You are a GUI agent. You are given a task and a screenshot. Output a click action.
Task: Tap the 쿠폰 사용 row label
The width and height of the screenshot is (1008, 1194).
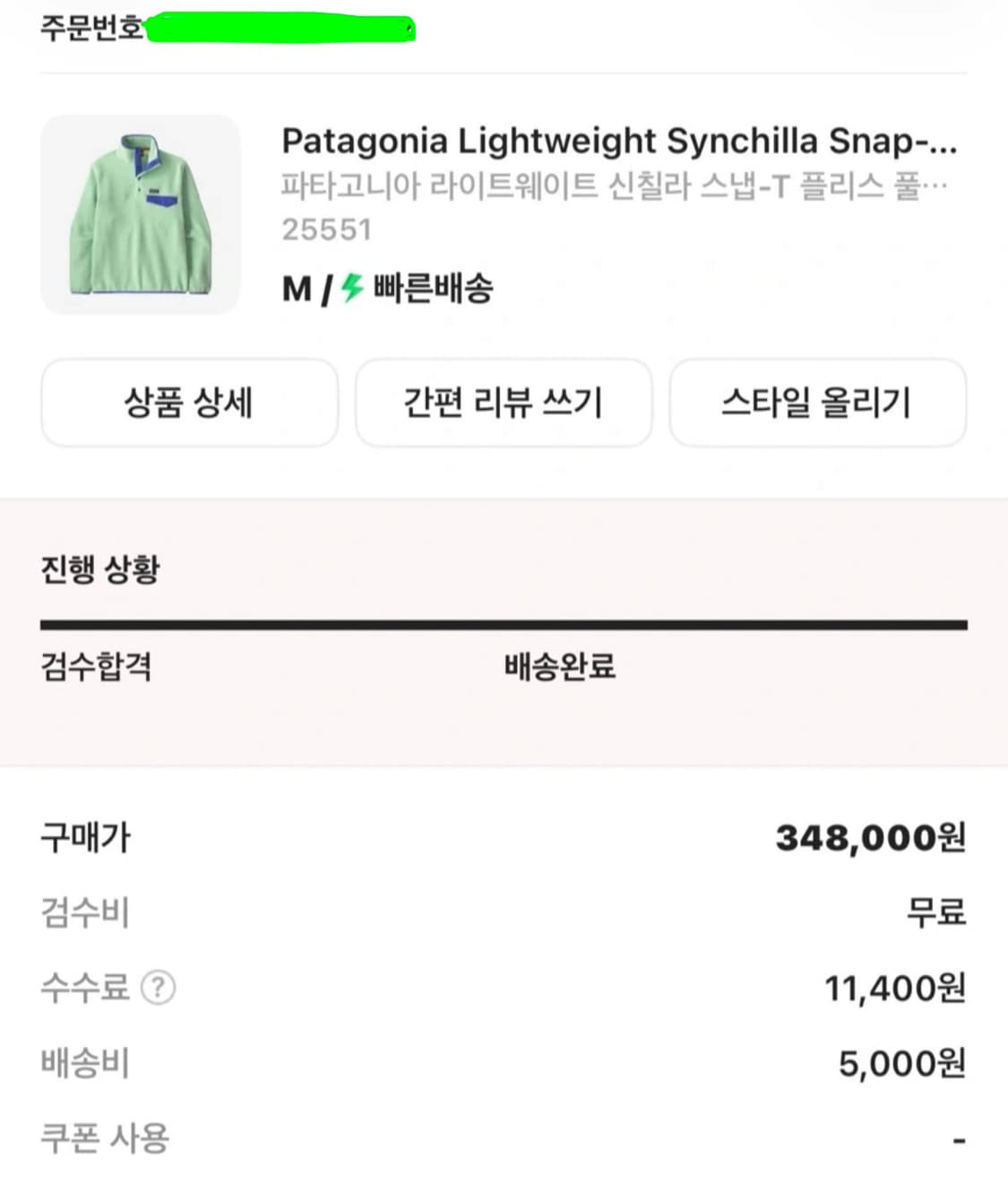pos(105,1138)
